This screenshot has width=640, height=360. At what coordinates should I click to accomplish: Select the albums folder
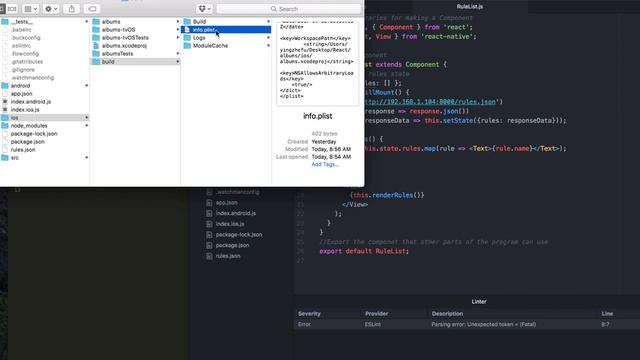tap(111, 22)
